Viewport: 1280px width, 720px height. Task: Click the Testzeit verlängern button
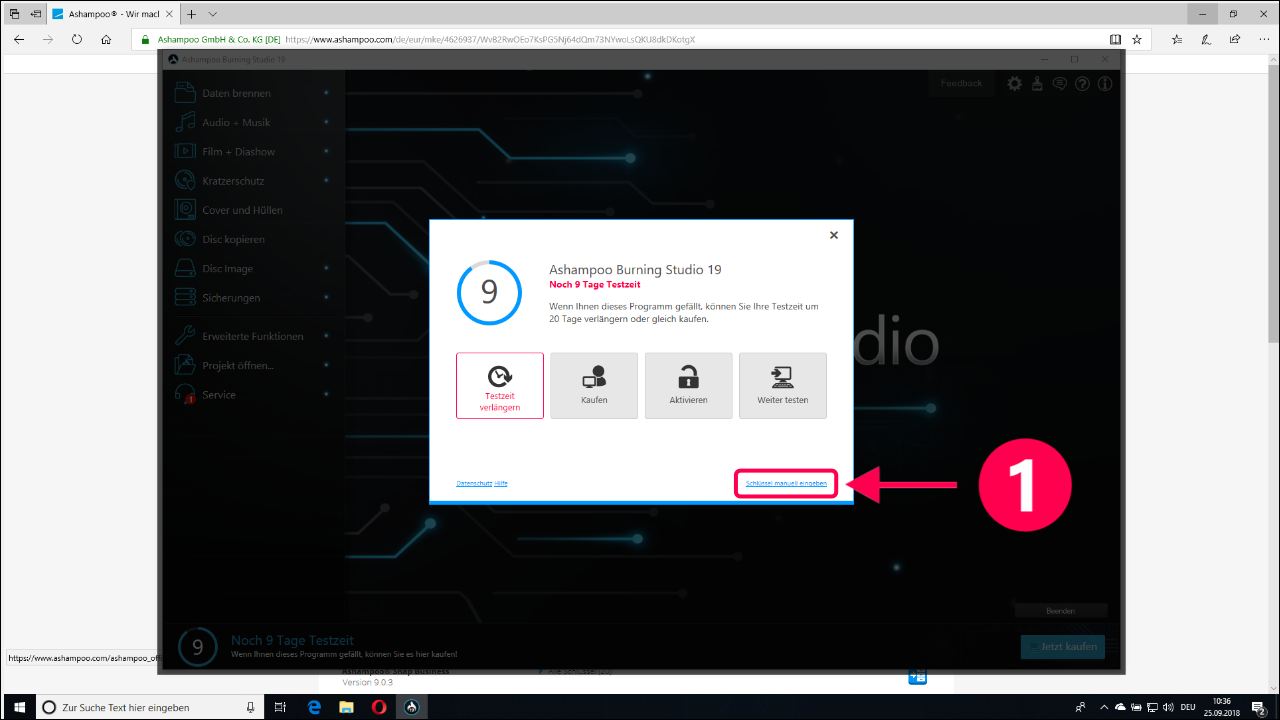pos(500,385)
